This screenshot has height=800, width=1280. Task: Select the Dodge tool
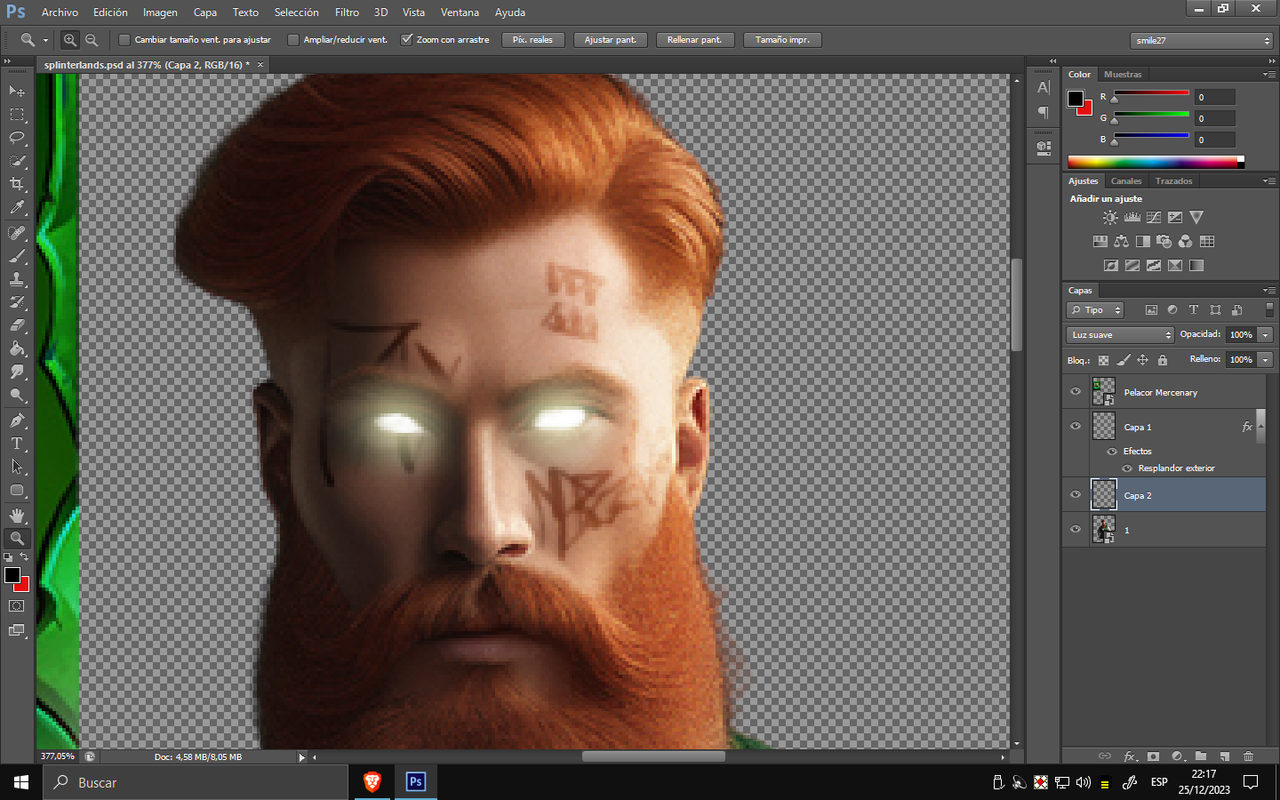point(17,395)
